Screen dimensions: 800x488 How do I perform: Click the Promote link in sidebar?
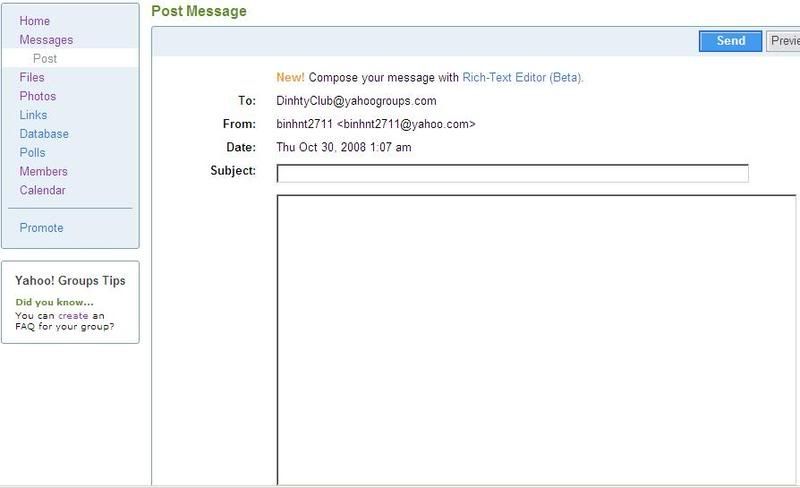(41, 228)
